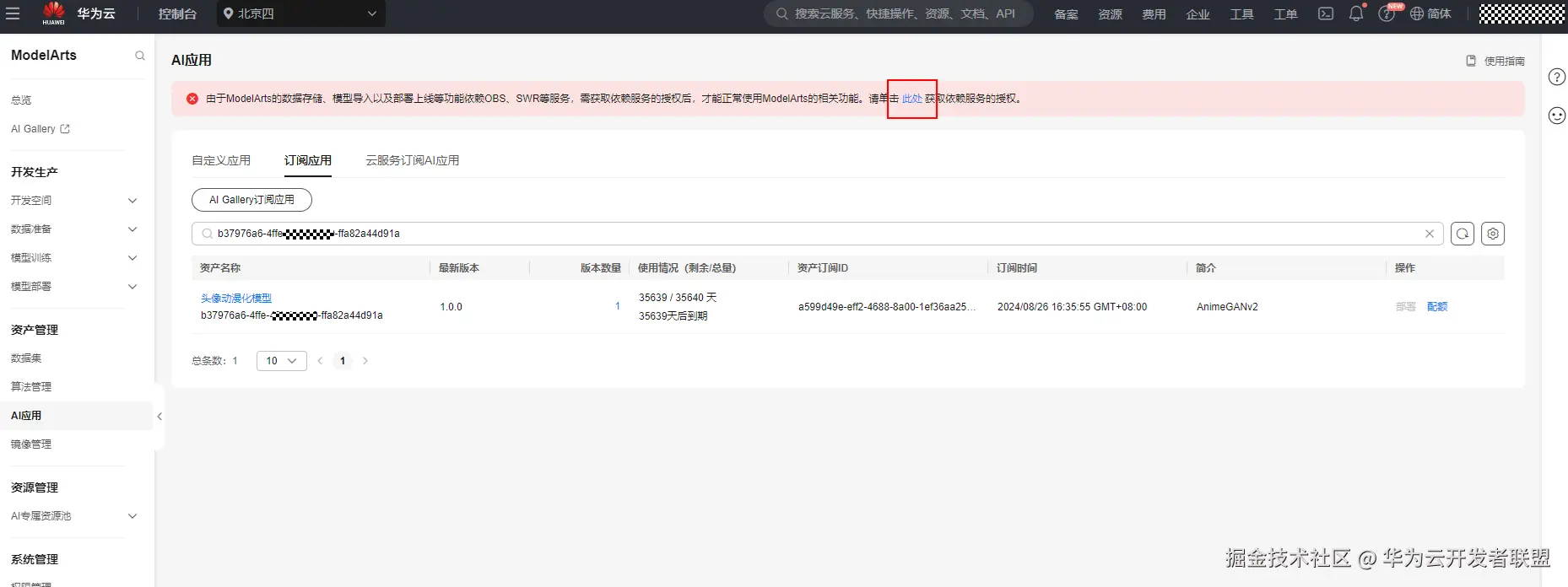This screenshot has width=1568, height=587.
Task: Click 配额 action link
Action: point(1437,307)
